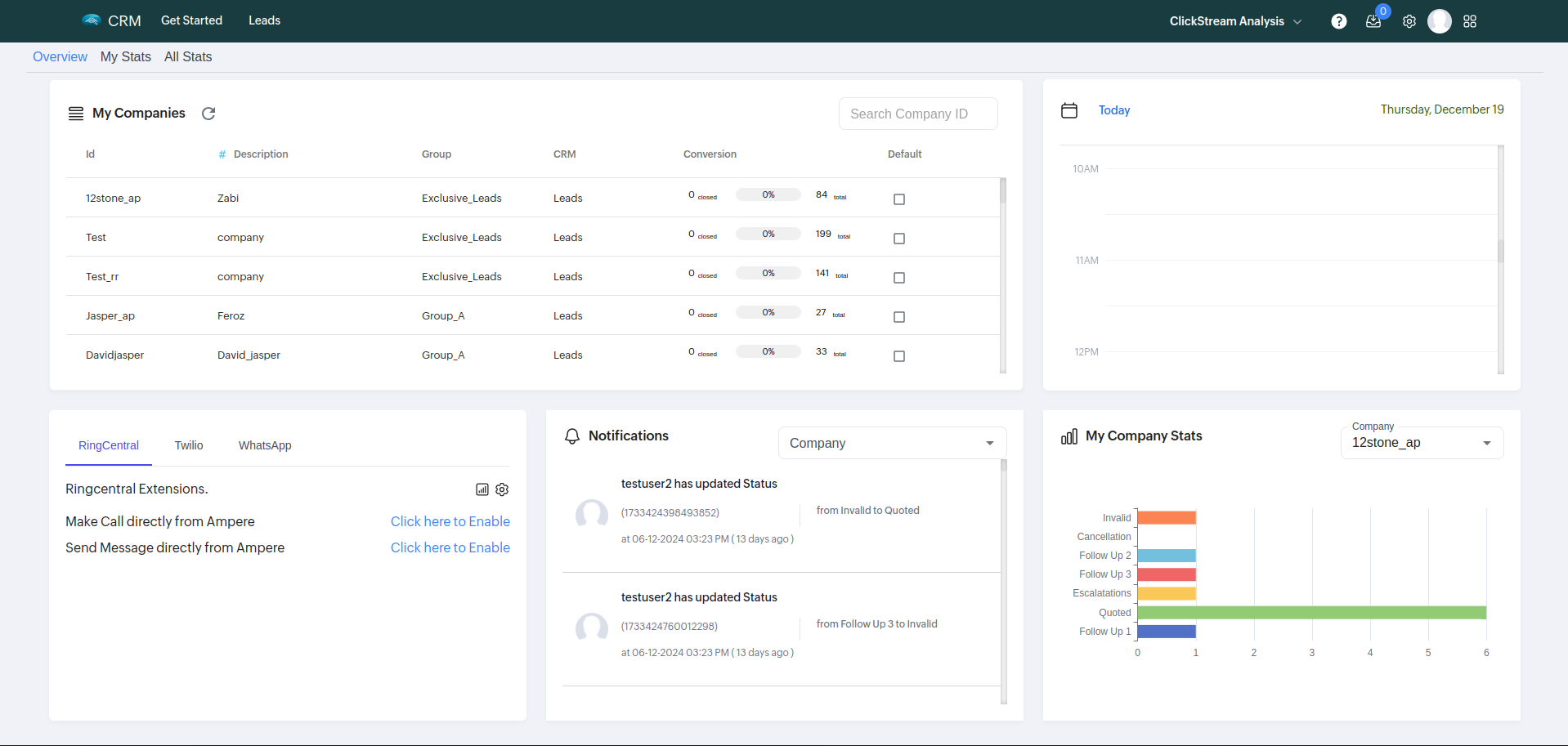Viewport: 1568px width, 746px height.
Task: Enable Make Call directly from Ampere
Action: tap(450, 521)
